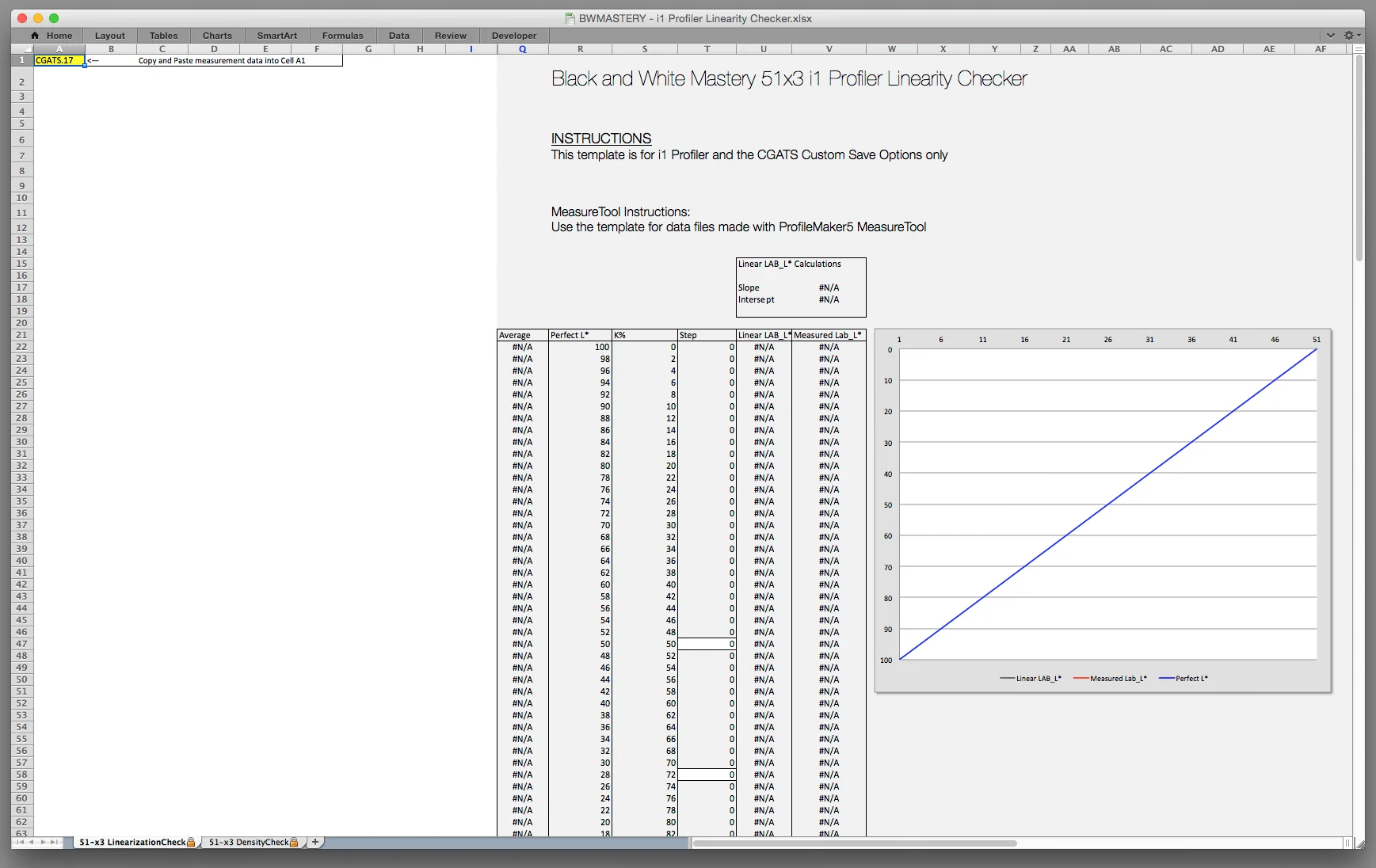Click the Perfect L* cell showing 100
This screenshot has width=1376, height=868.
581,347
